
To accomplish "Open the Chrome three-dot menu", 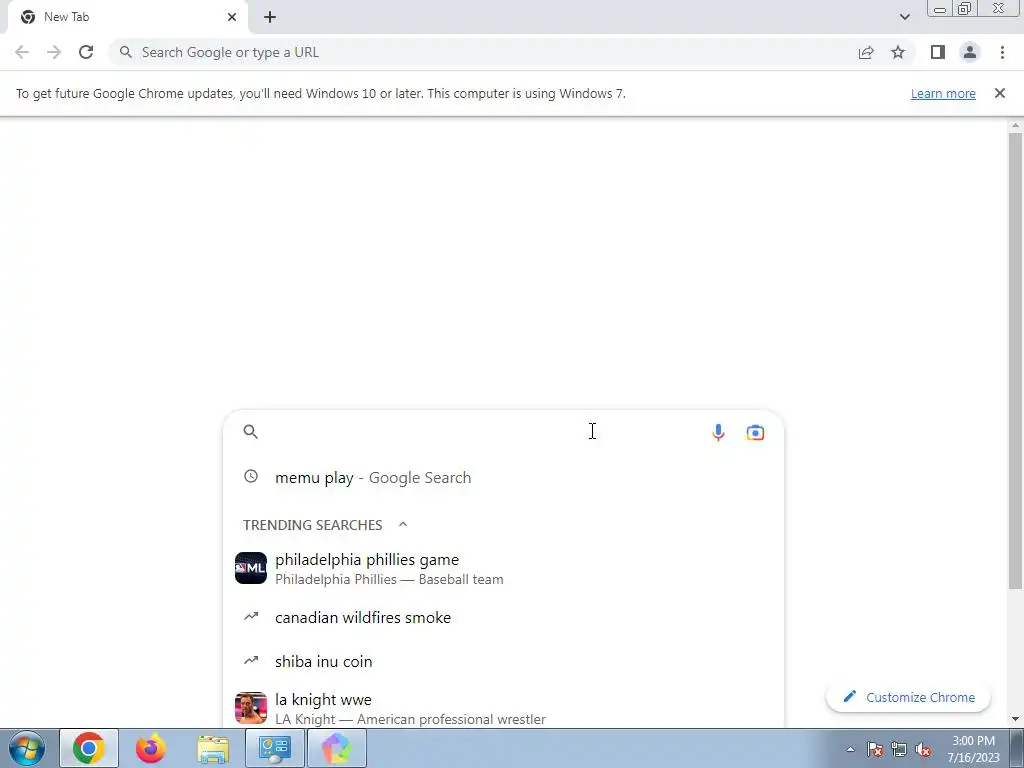I will (x=1002, y=52).
